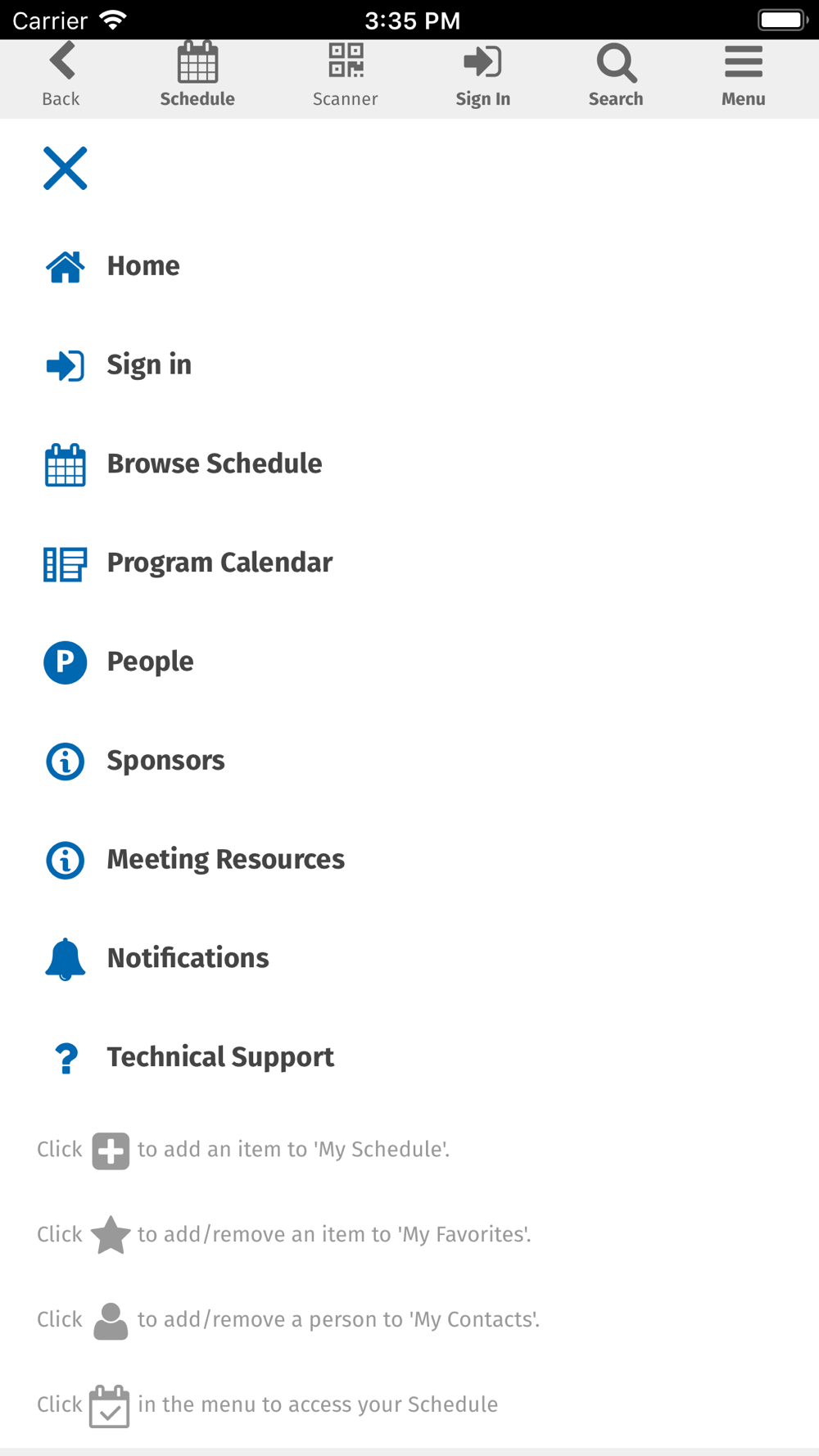Open Search with the magnifying glass
Viewport: 819px width, 1456px height.
tap(616, 63)
